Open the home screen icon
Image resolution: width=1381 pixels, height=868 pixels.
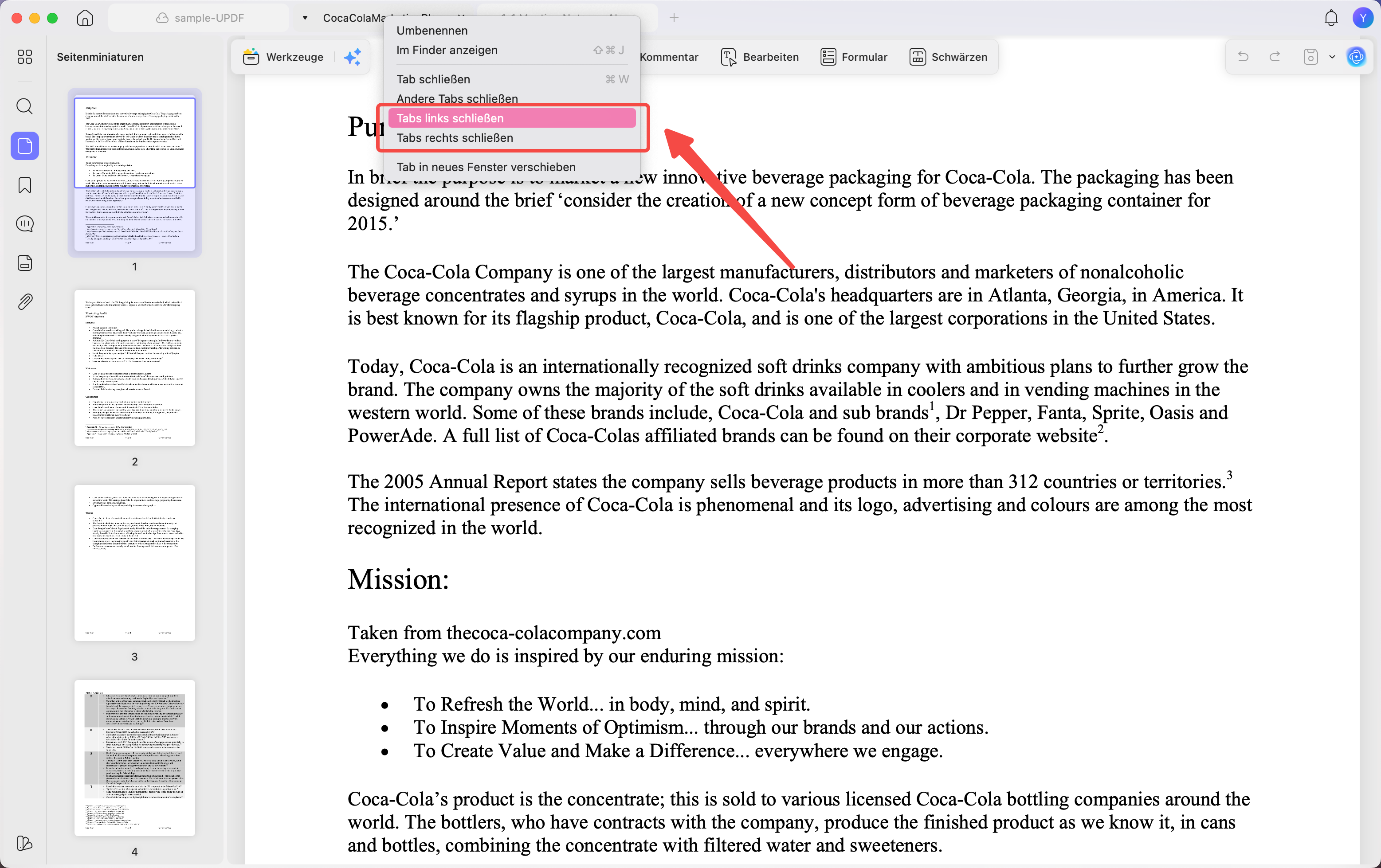(x=85, y=18)
